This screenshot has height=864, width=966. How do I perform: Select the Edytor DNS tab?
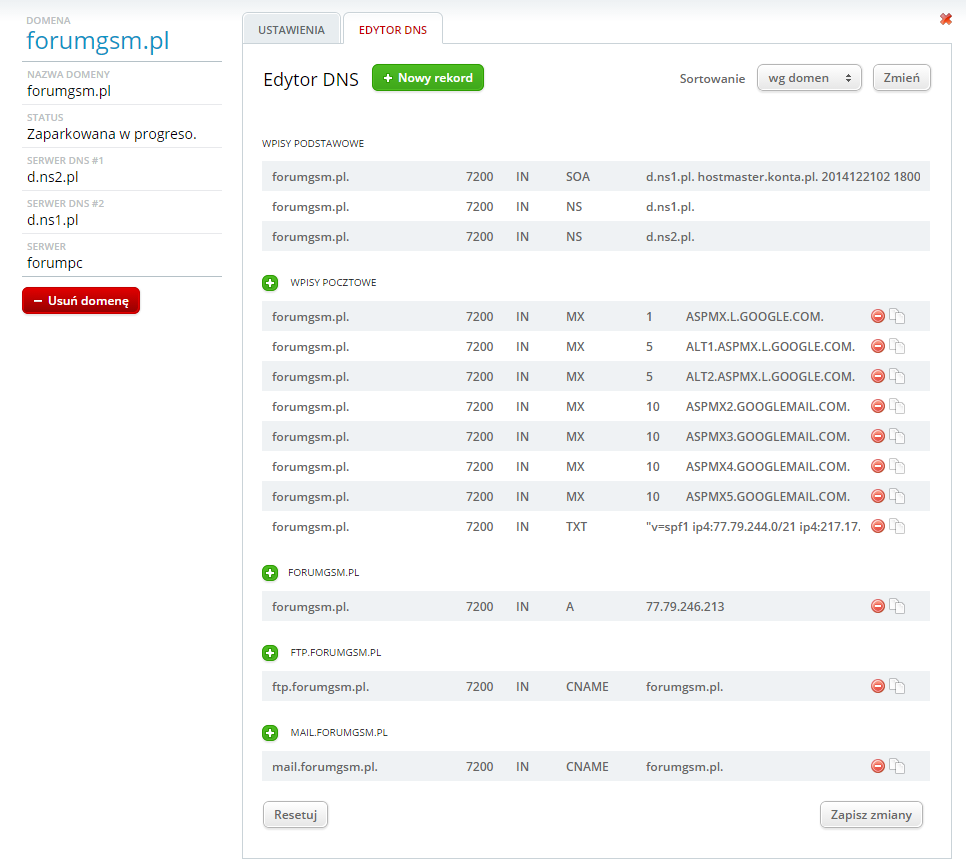(393, 30)
